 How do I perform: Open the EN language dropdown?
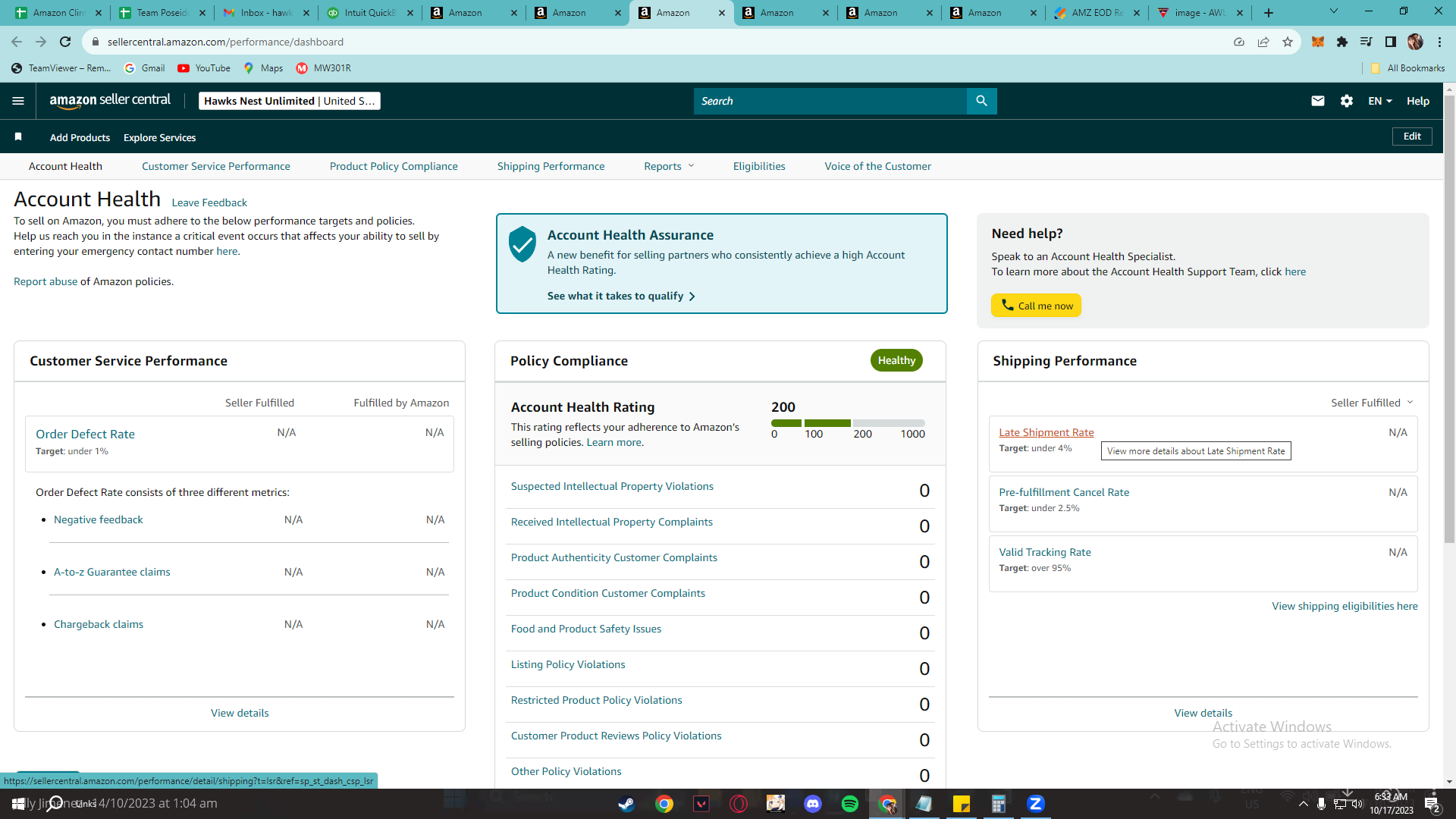point(1380,101)
